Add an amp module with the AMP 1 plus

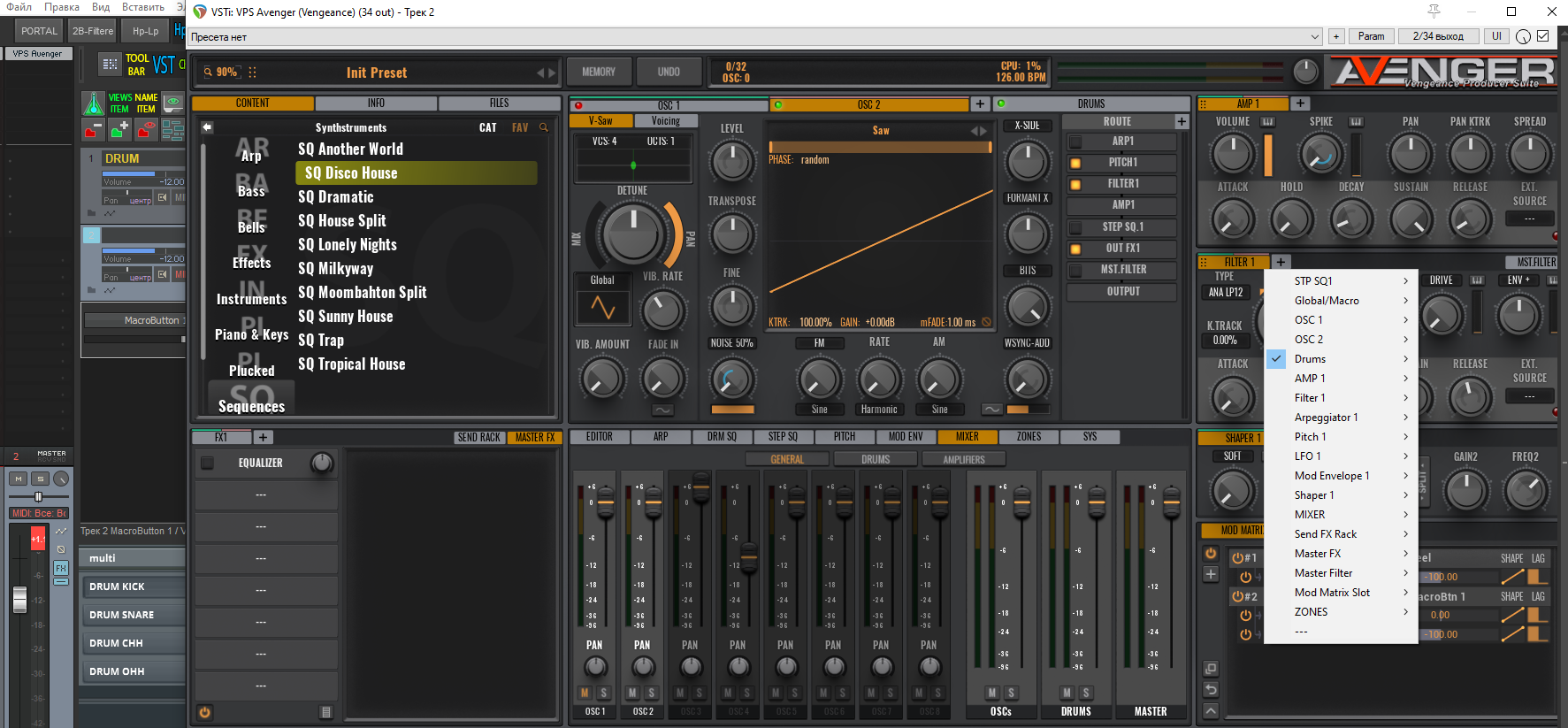(x=1300, y=103)
